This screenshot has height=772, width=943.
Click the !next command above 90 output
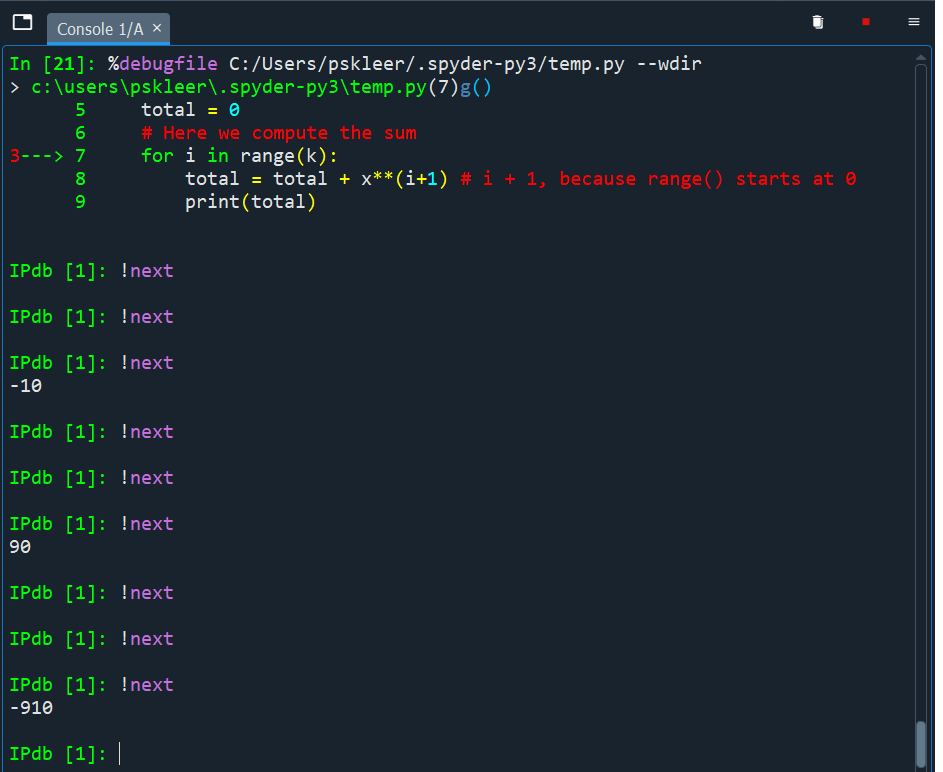point(147,524)
